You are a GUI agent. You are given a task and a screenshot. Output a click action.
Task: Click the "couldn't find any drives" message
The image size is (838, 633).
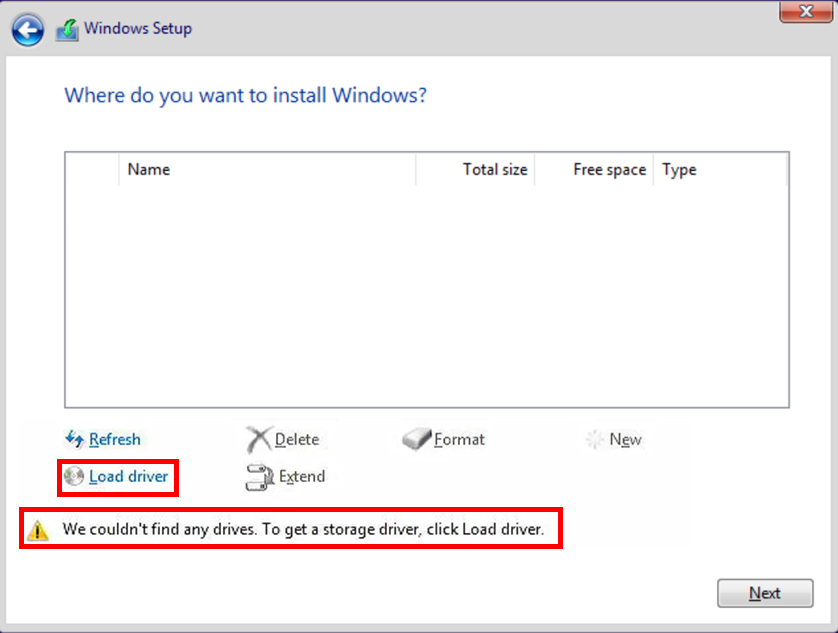[303, 529]
